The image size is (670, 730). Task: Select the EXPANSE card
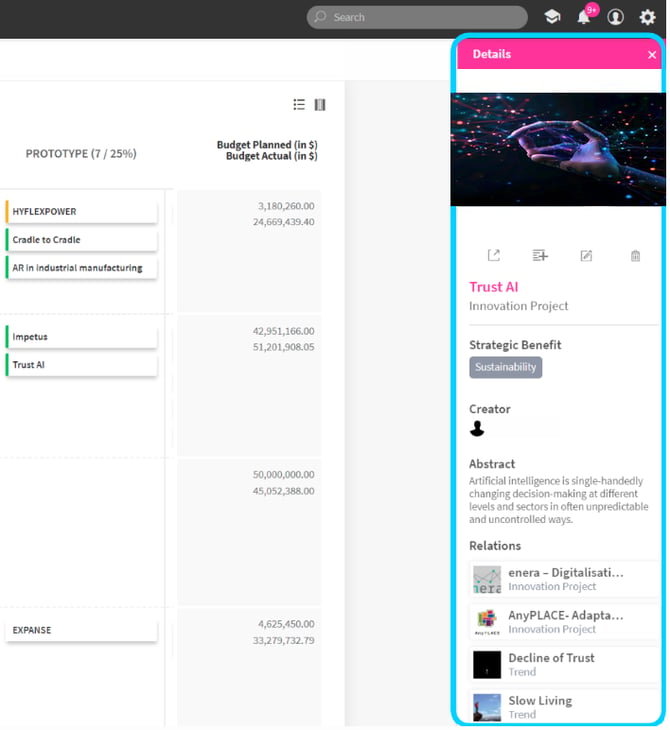tap(81, 630)
